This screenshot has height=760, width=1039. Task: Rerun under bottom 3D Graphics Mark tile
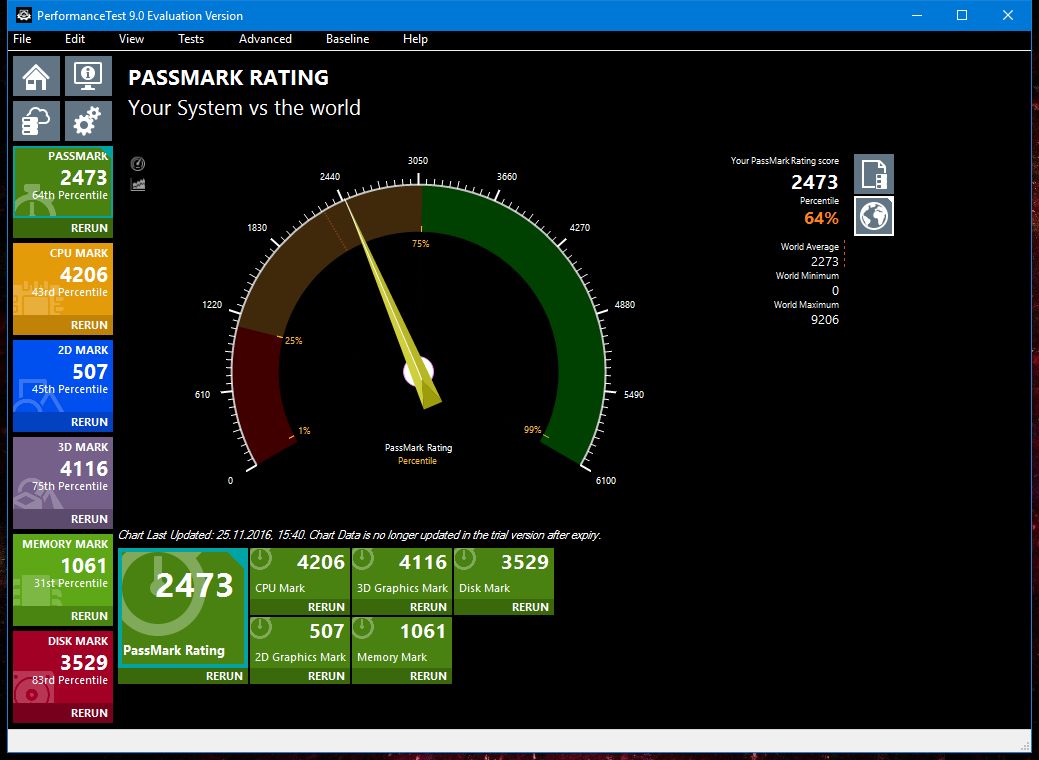tap(428, 607)
